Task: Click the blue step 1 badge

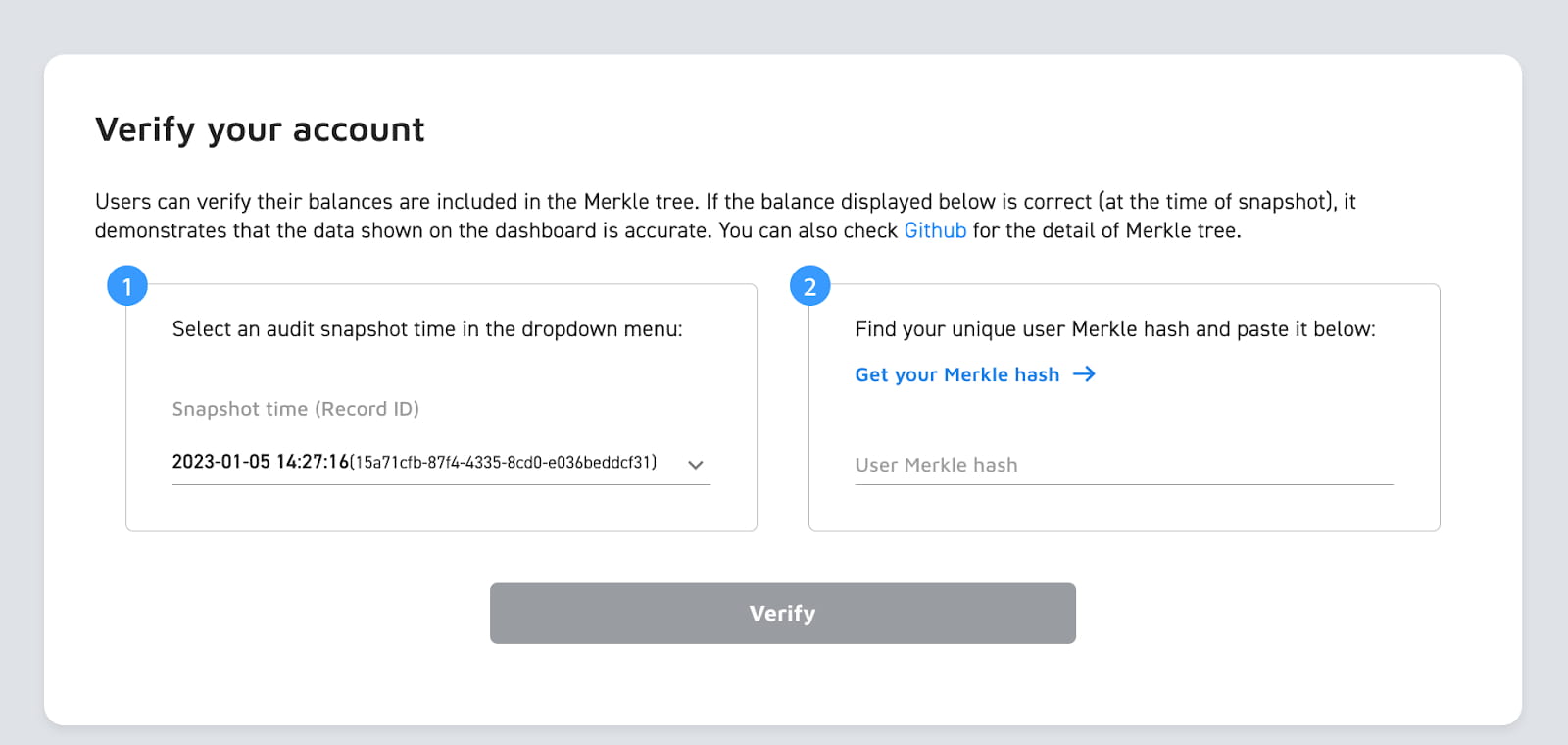Action: click(127, 286)
